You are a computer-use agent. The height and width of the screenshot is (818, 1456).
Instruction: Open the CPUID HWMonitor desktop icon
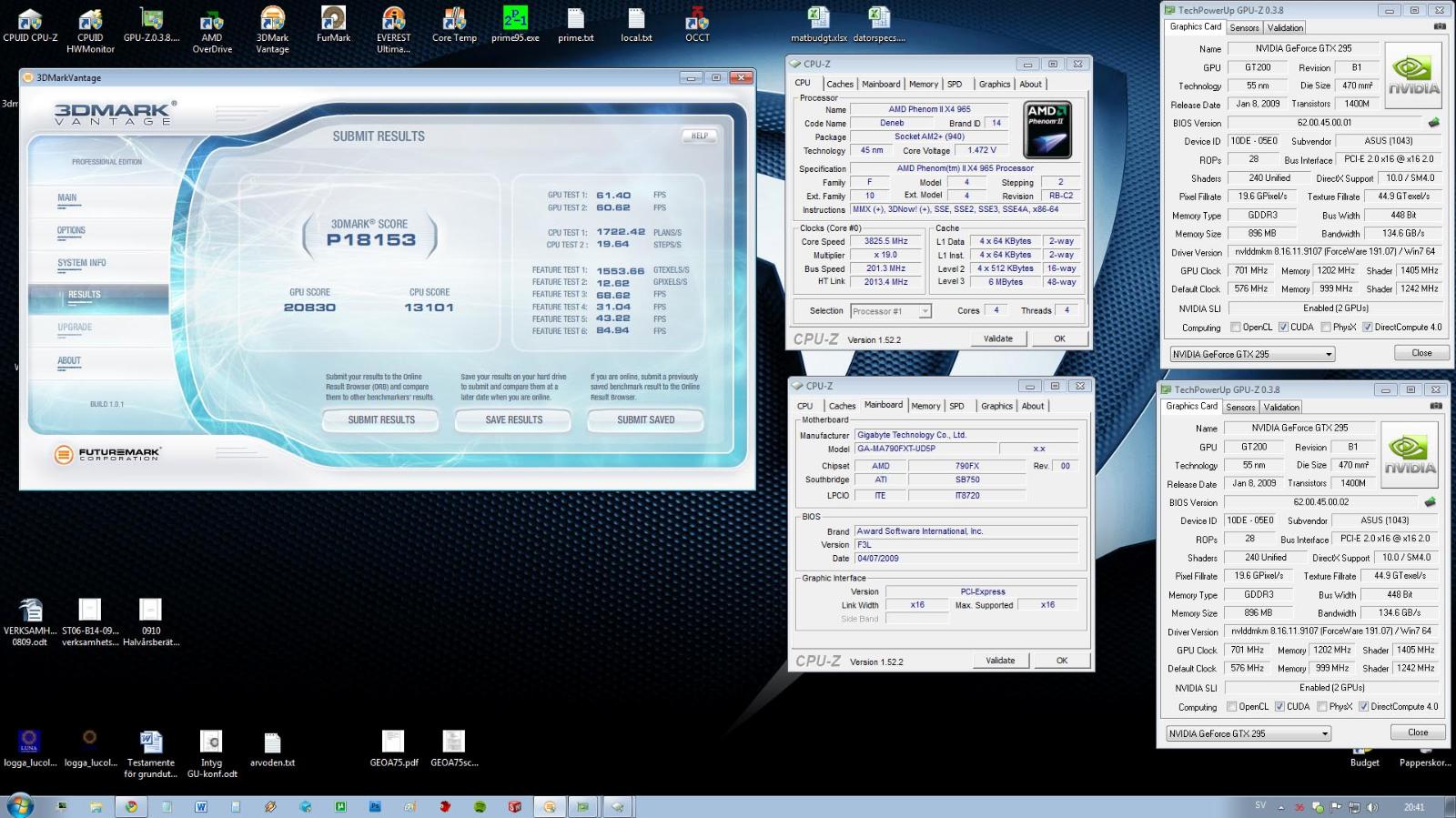90,29
